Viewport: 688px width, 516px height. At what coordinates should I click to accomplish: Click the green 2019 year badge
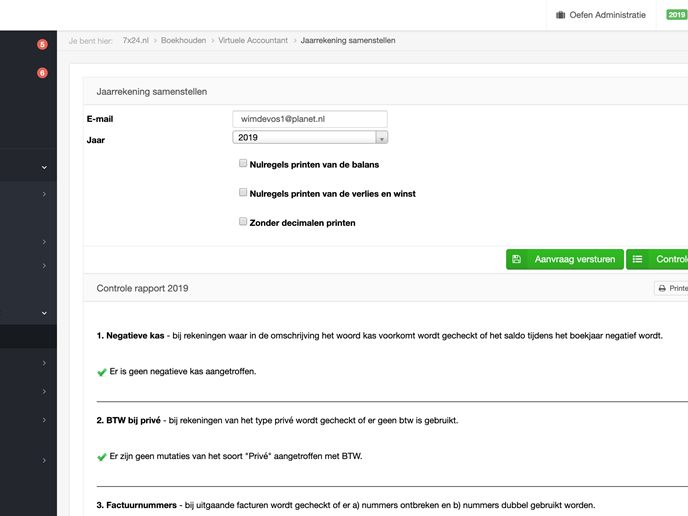click(676, 14)
